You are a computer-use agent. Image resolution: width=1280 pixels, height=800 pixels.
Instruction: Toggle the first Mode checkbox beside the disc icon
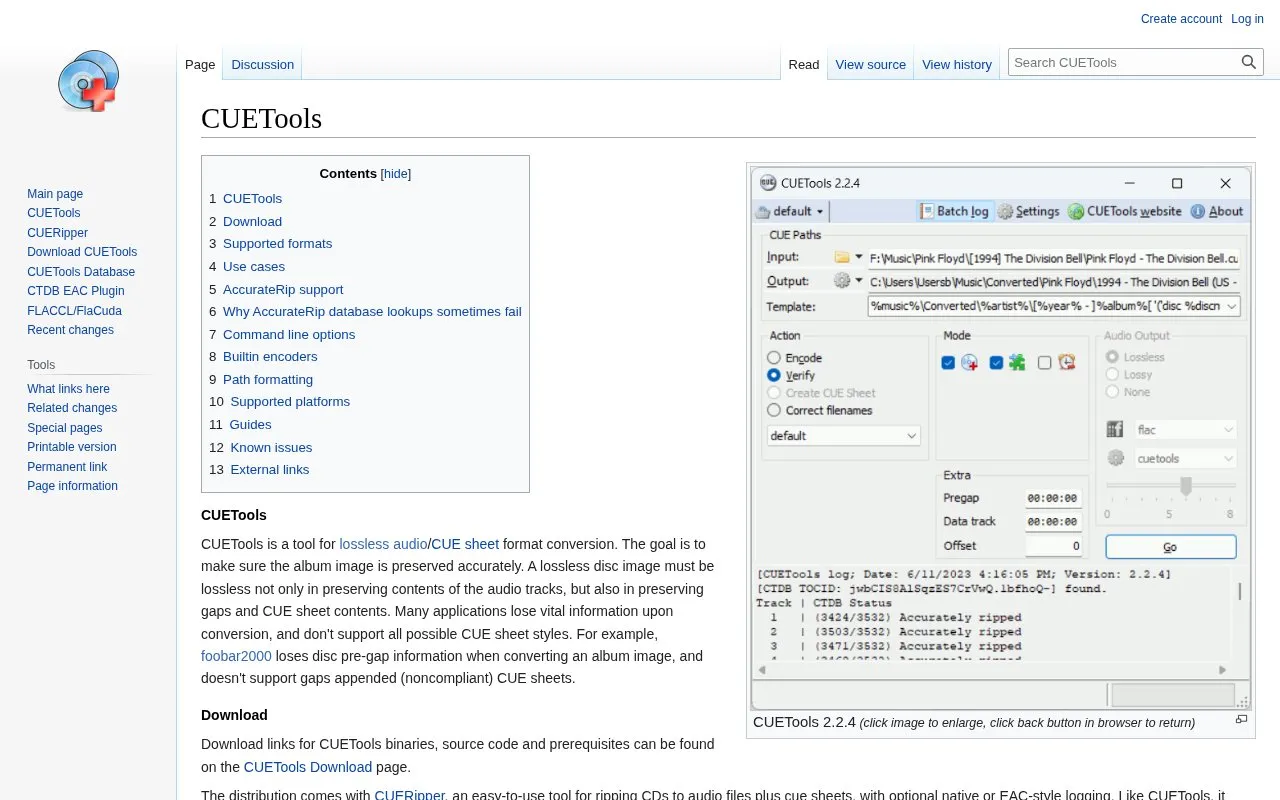click(948, 363)
